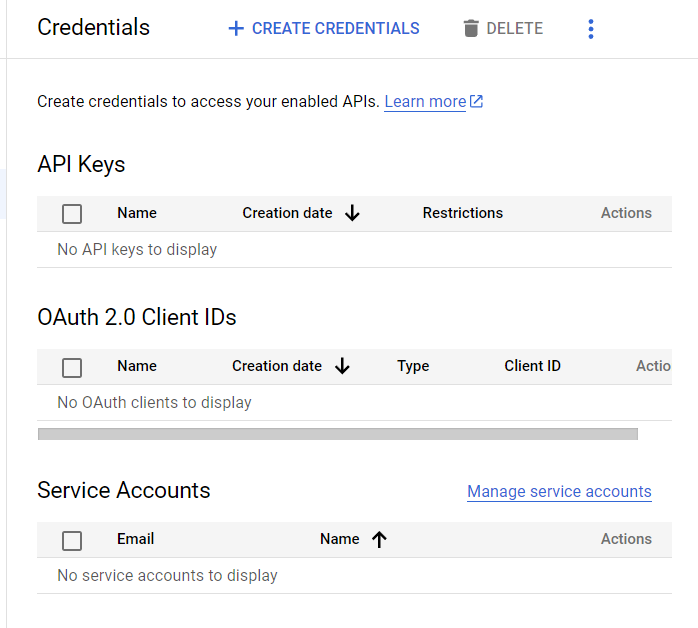Click the plus icon for Create Credentials
698x628 pixels.
pyautogui.click(x=236, y=29)
